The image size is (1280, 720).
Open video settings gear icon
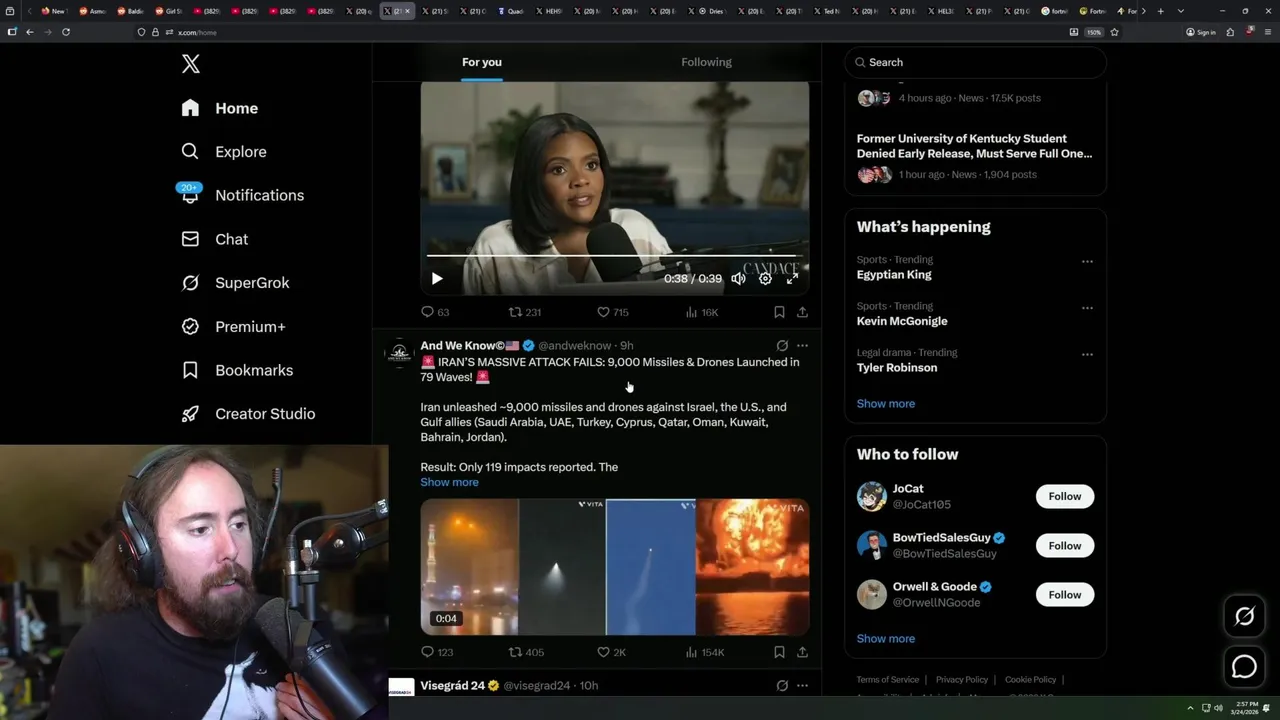point(765,279)
